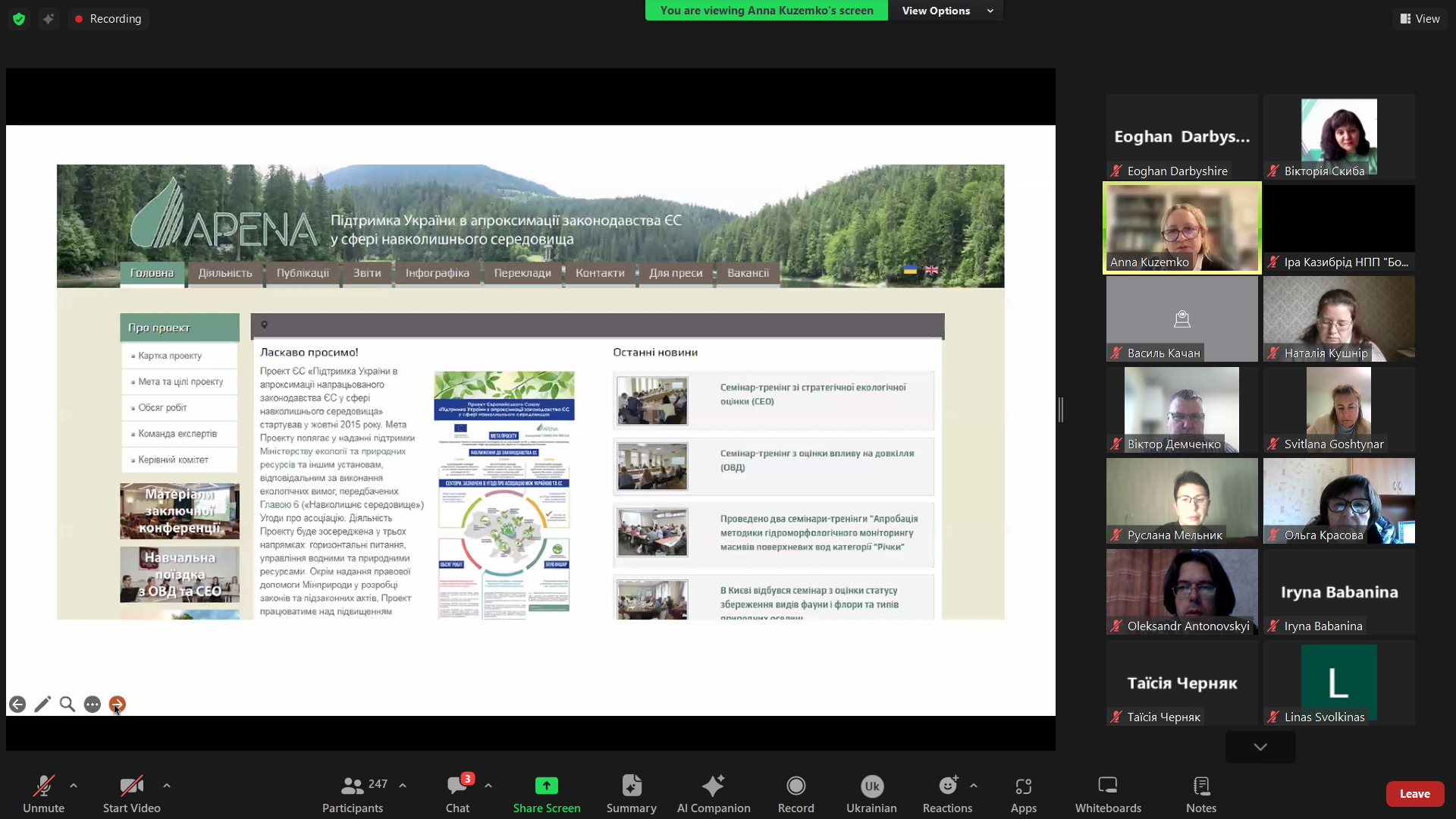Viewport: 1456px width, 819px height.
Task: Open the AI Companion panel
Action: [713, 793]
